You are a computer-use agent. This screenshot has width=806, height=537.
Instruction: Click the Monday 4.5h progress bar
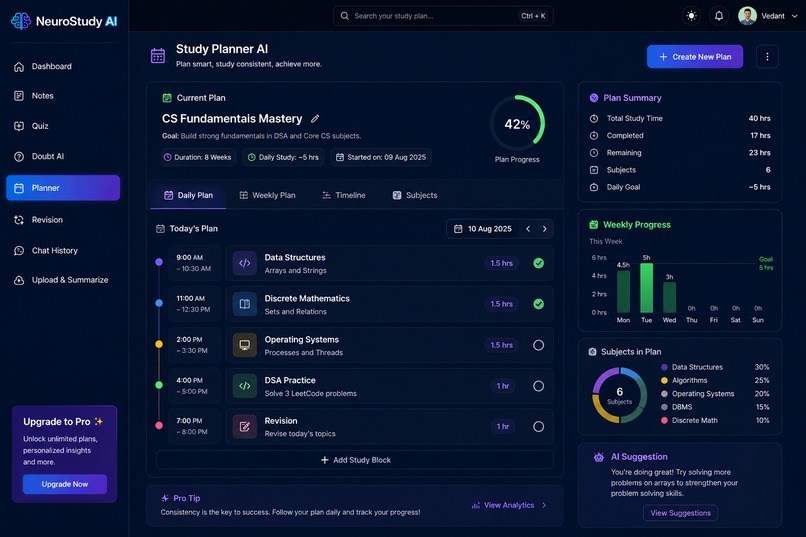(x=623, y=291)
